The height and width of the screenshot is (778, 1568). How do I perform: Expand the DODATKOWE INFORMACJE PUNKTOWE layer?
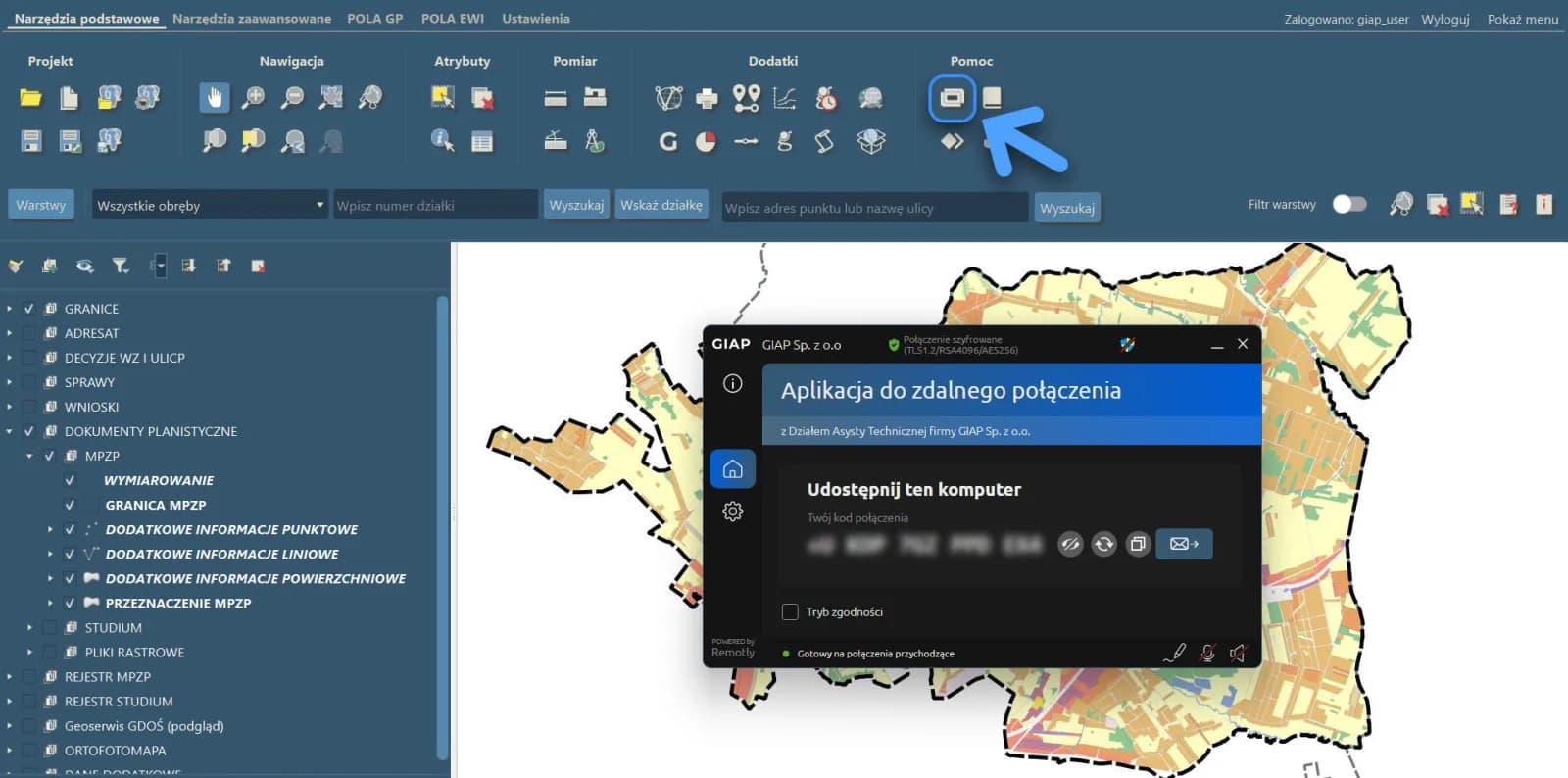pos(50,529)
